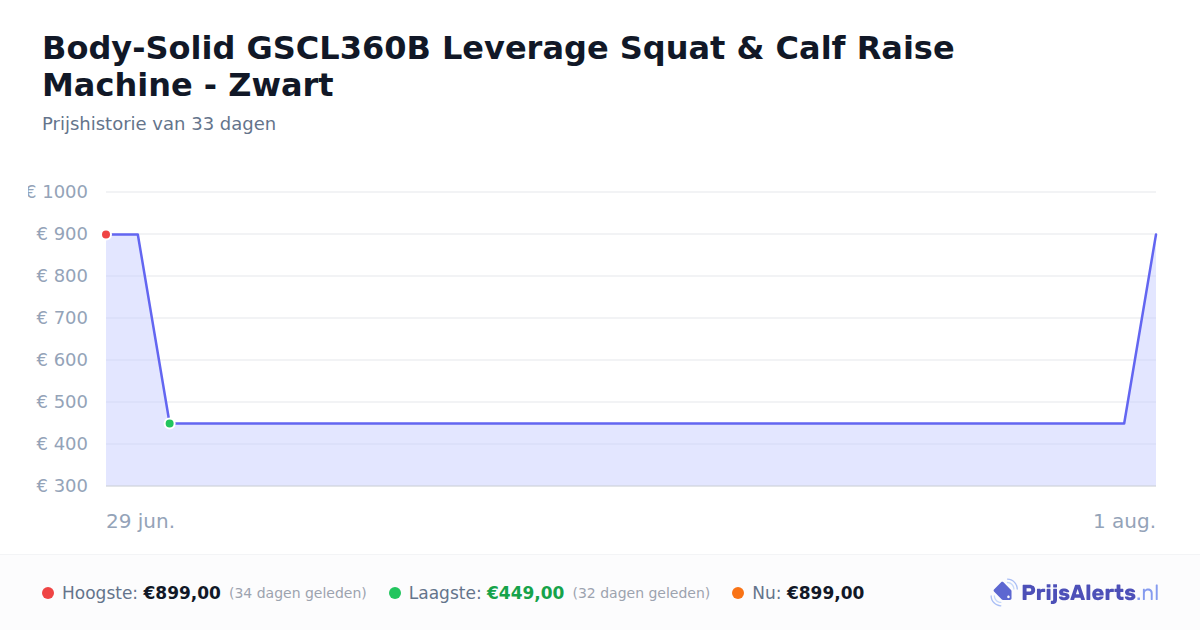
Task: Click the red Hoogste legend dot
Action: (48, 593)
